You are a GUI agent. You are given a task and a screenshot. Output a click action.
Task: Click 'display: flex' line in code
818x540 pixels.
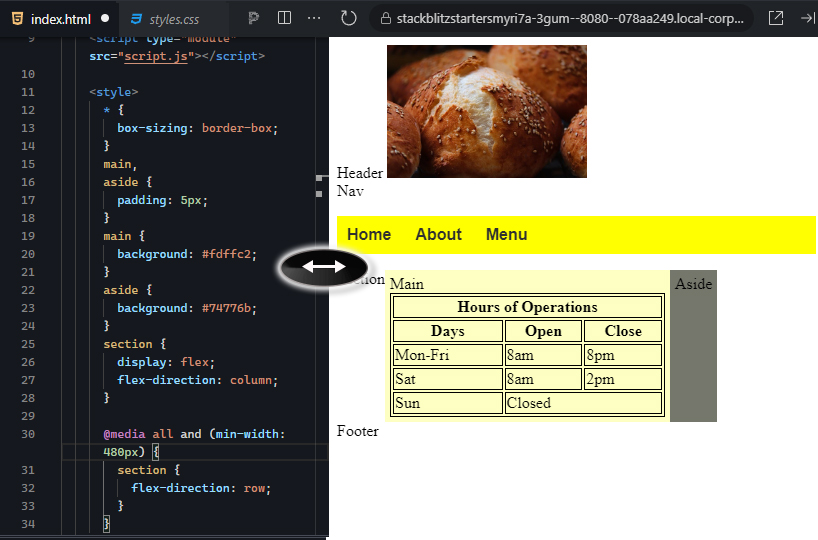pos(165,362)
